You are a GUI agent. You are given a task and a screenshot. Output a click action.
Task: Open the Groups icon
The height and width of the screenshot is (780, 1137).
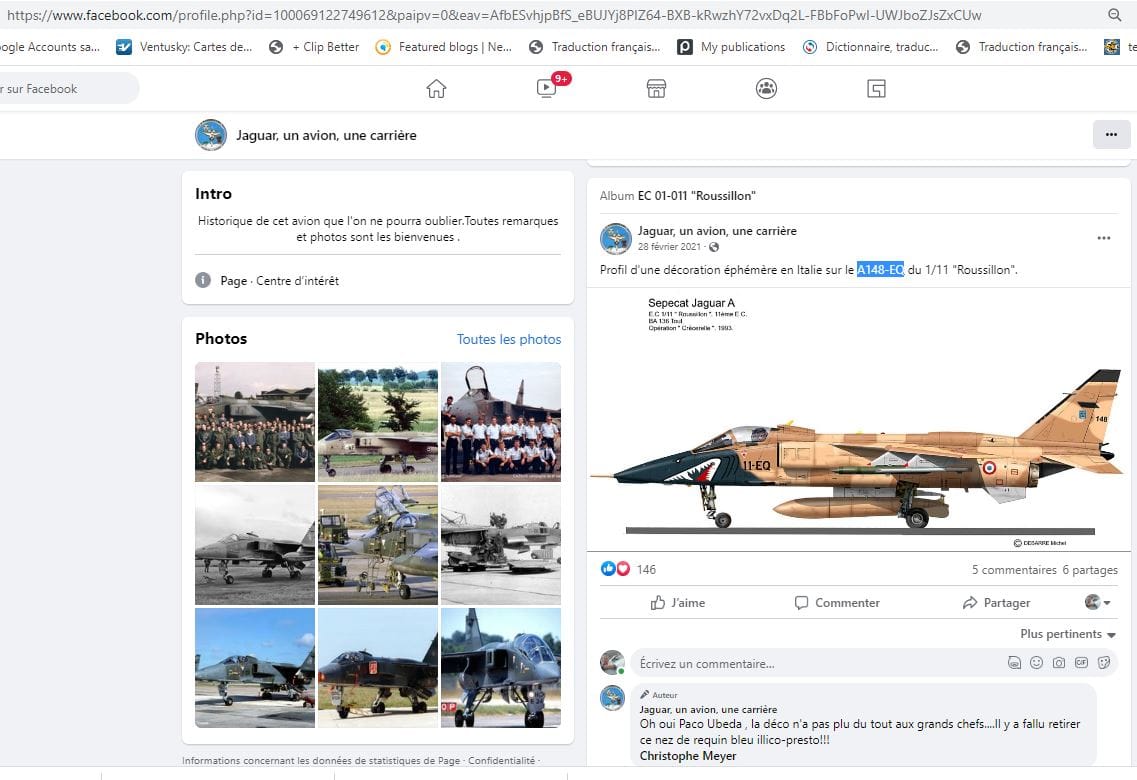click(766, 89)
